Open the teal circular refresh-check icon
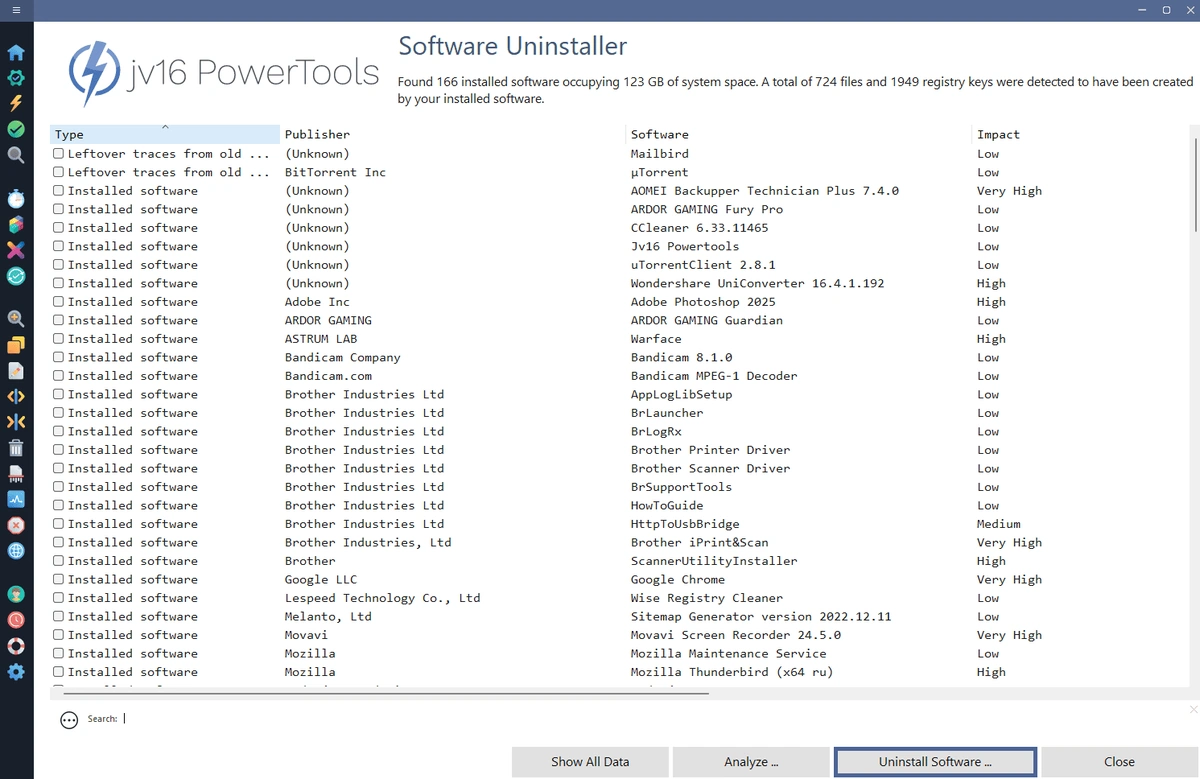This screenshot has height=779, width=1200. coord(16,275)
